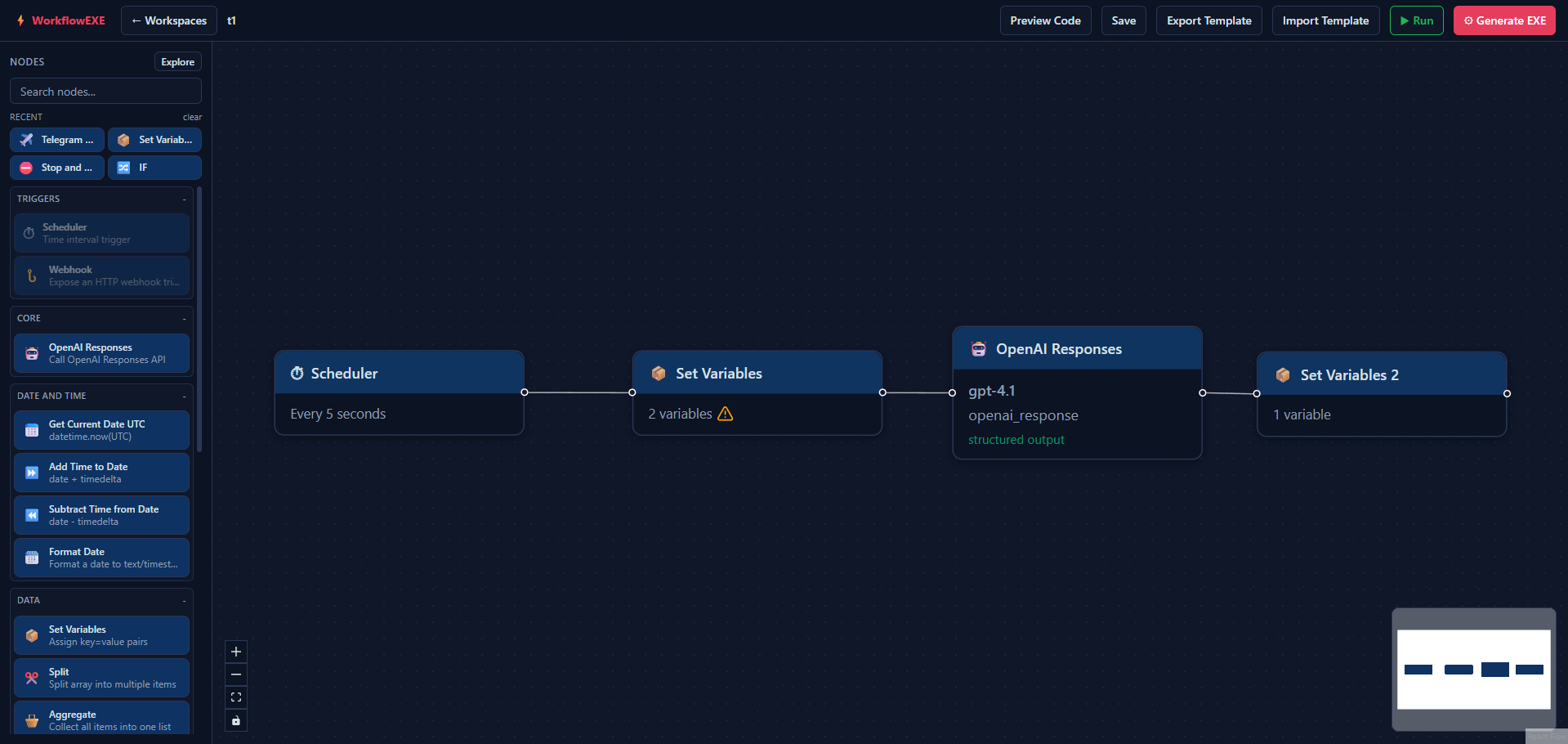Click the 'datetime.now(UTC)' description text

tap(90, 437)
